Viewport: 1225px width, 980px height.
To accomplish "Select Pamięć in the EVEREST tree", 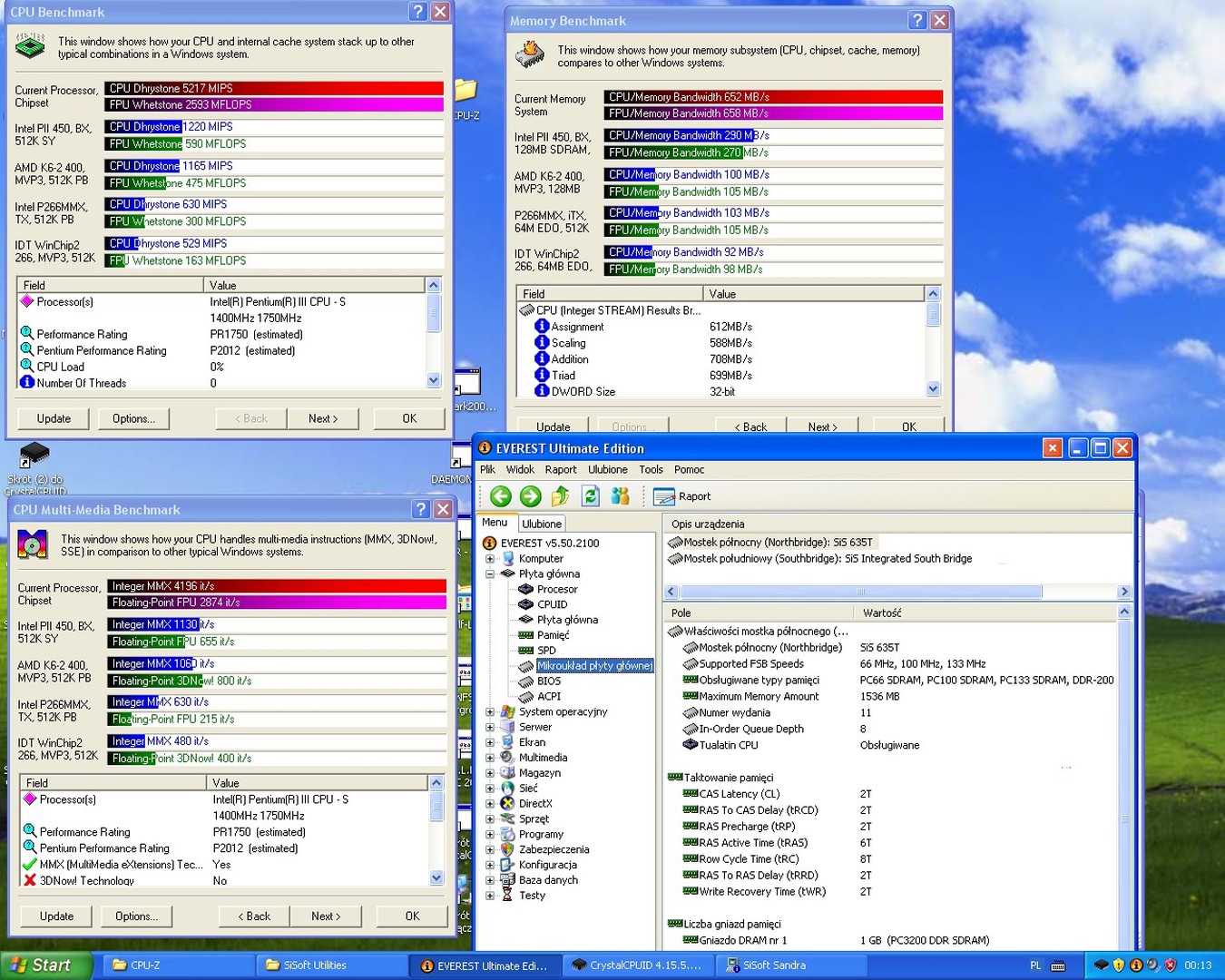I will [553, 635].
